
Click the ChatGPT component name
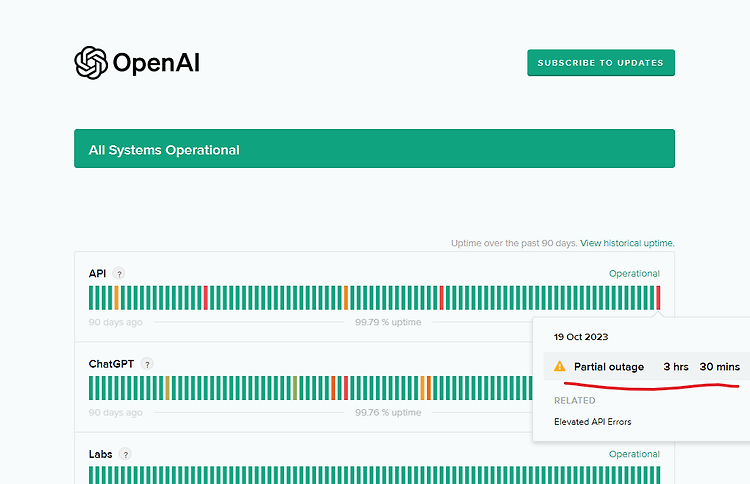pos(111,364)
